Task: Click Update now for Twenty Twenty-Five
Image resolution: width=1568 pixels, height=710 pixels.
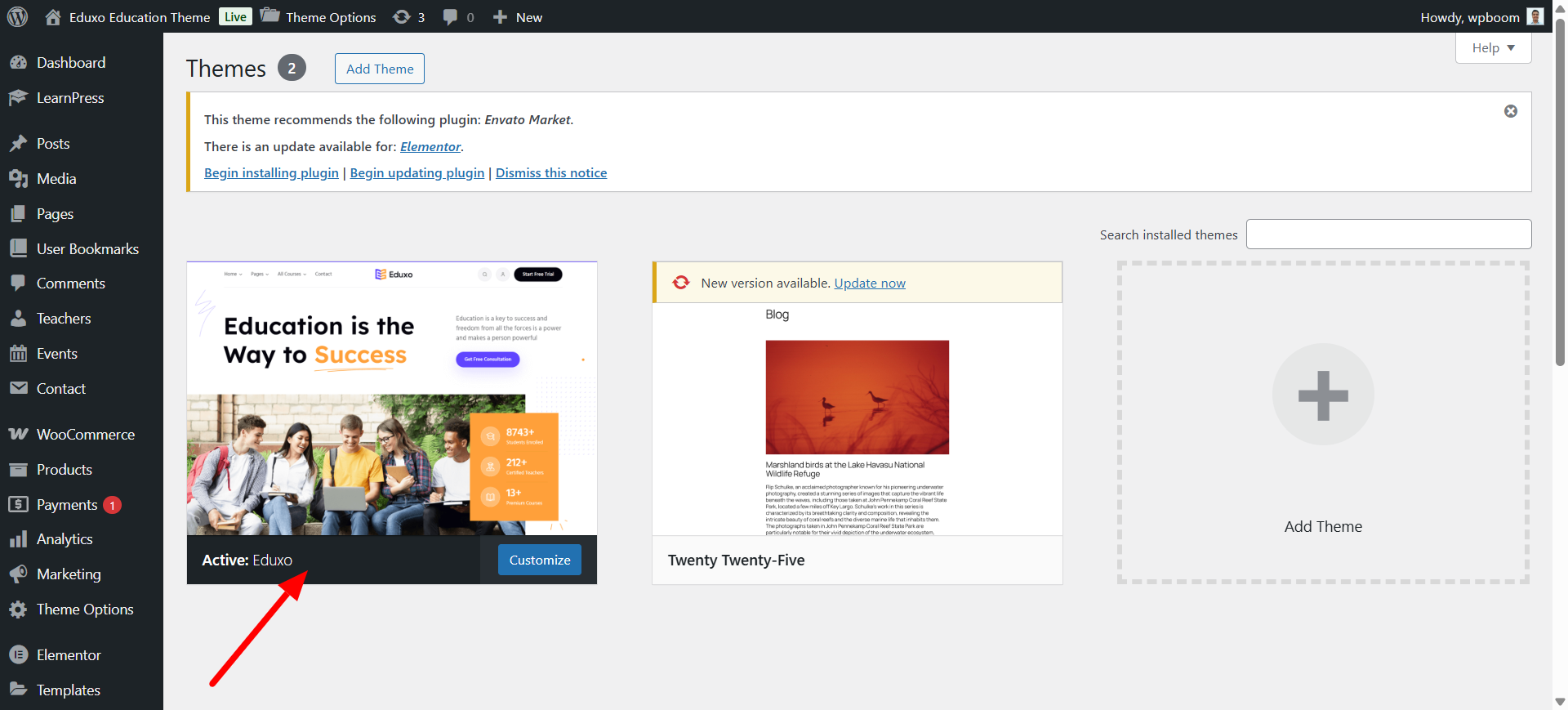Action: [x=870, y=284]
